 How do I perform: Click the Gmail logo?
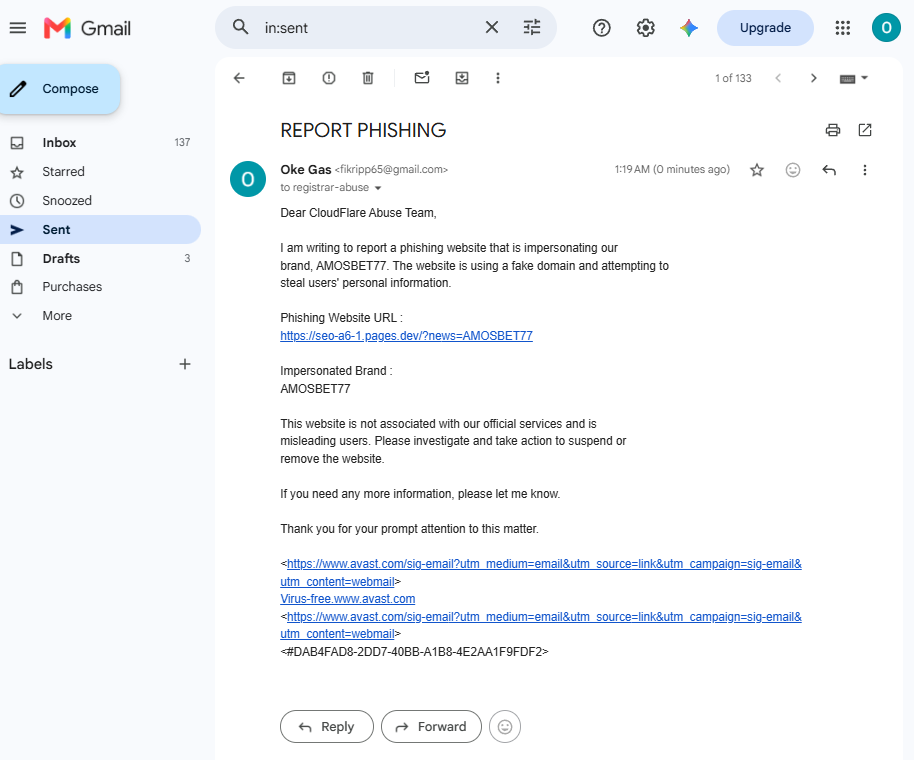coord(87,28)
